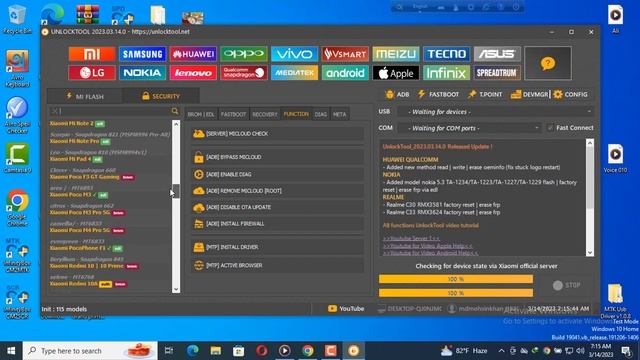640x360 pixels.
Task: Open DEVMGR device manager
Action: 529,94
